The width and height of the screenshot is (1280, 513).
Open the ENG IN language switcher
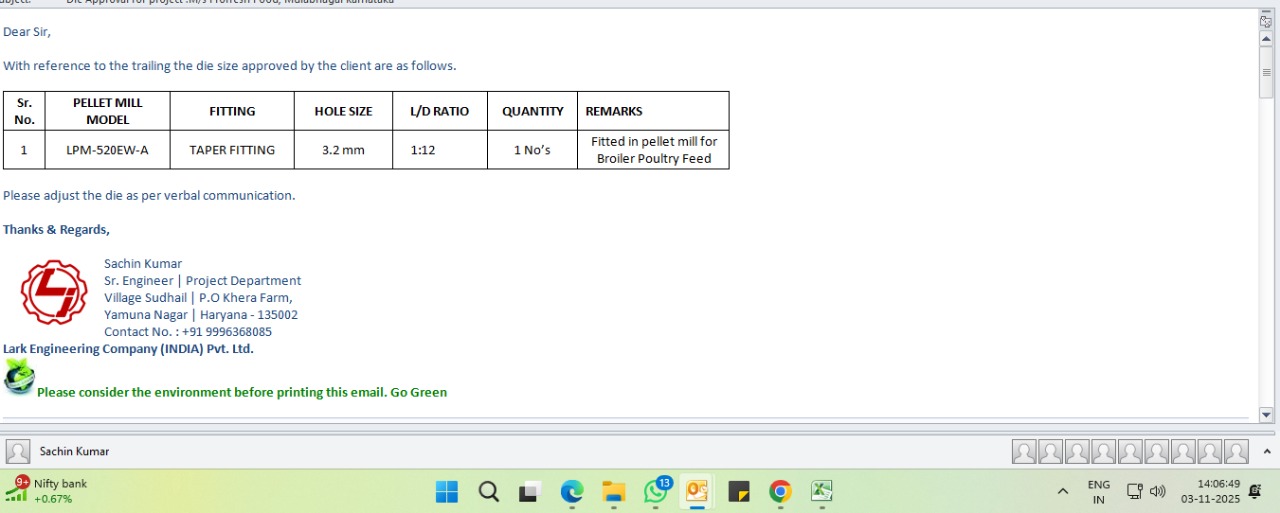tap(1098, 491)
